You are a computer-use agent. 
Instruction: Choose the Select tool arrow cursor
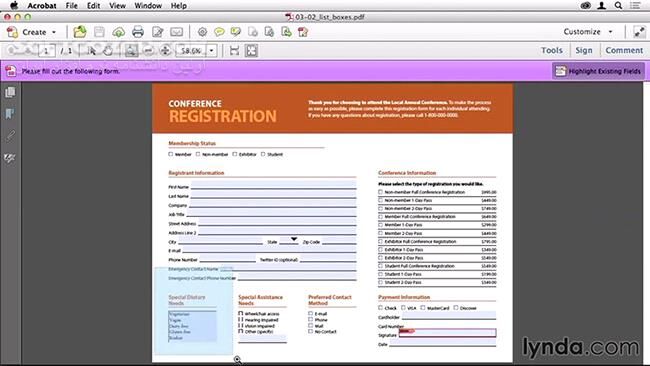click(x=92, y=51)
